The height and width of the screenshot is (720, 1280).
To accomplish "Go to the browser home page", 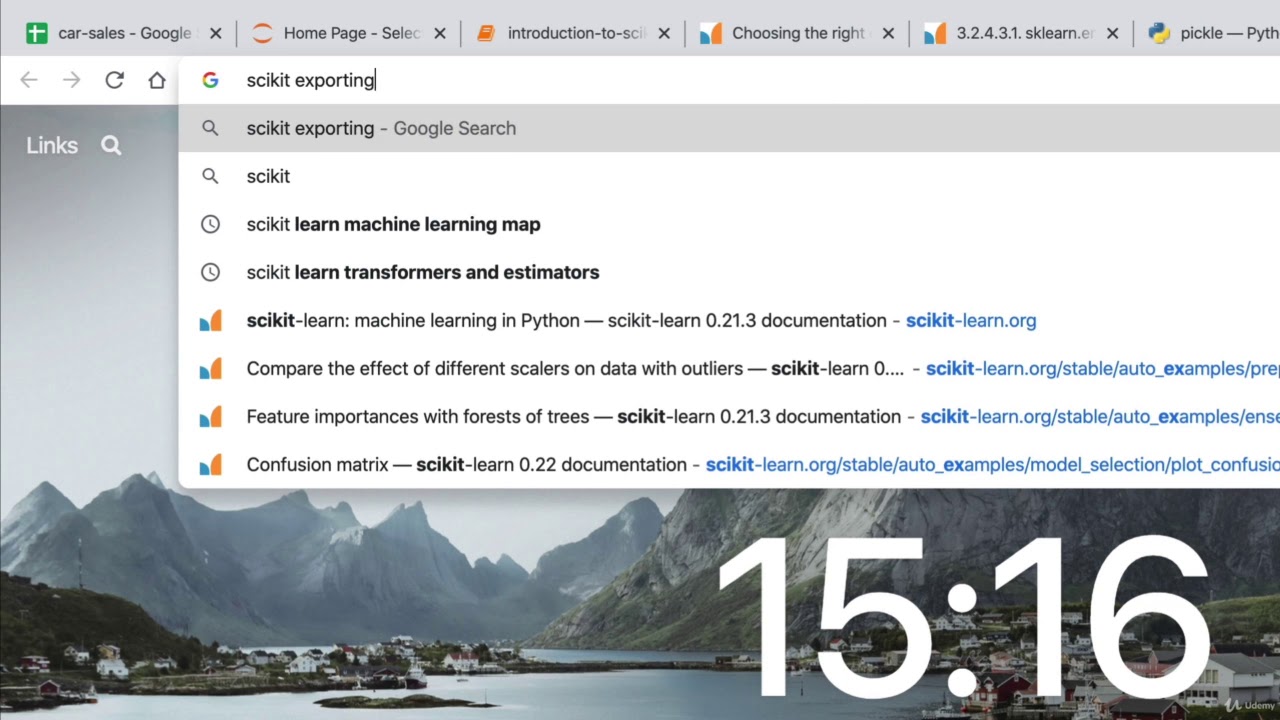I will click(x=157, y=80).
